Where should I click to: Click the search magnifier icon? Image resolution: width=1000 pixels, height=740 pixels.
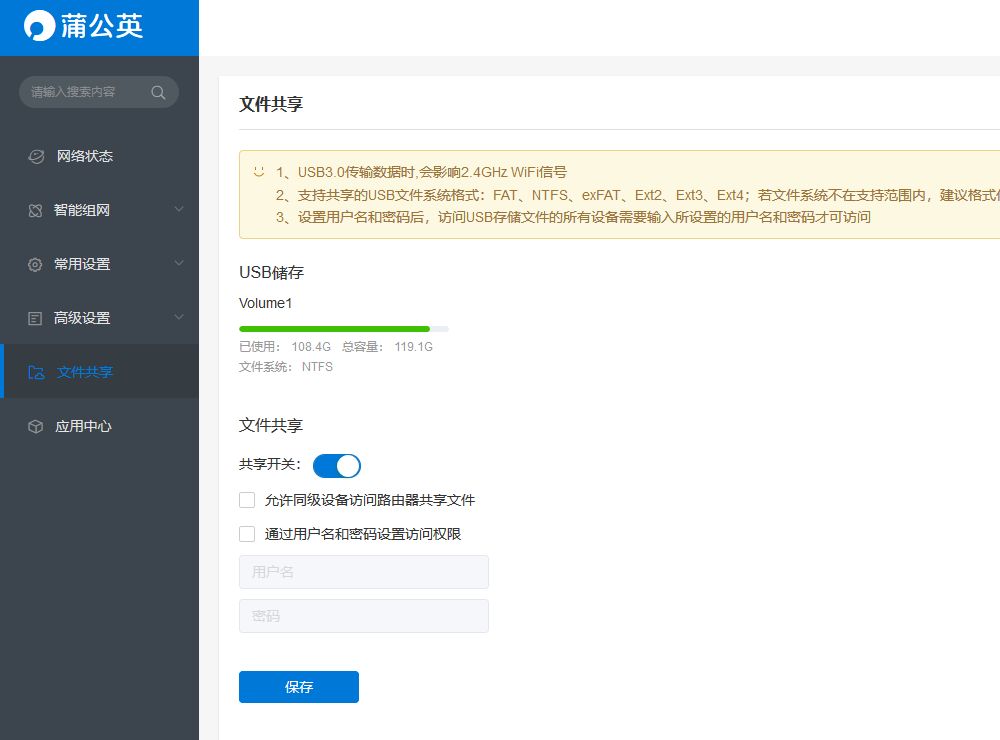[158, 92]
